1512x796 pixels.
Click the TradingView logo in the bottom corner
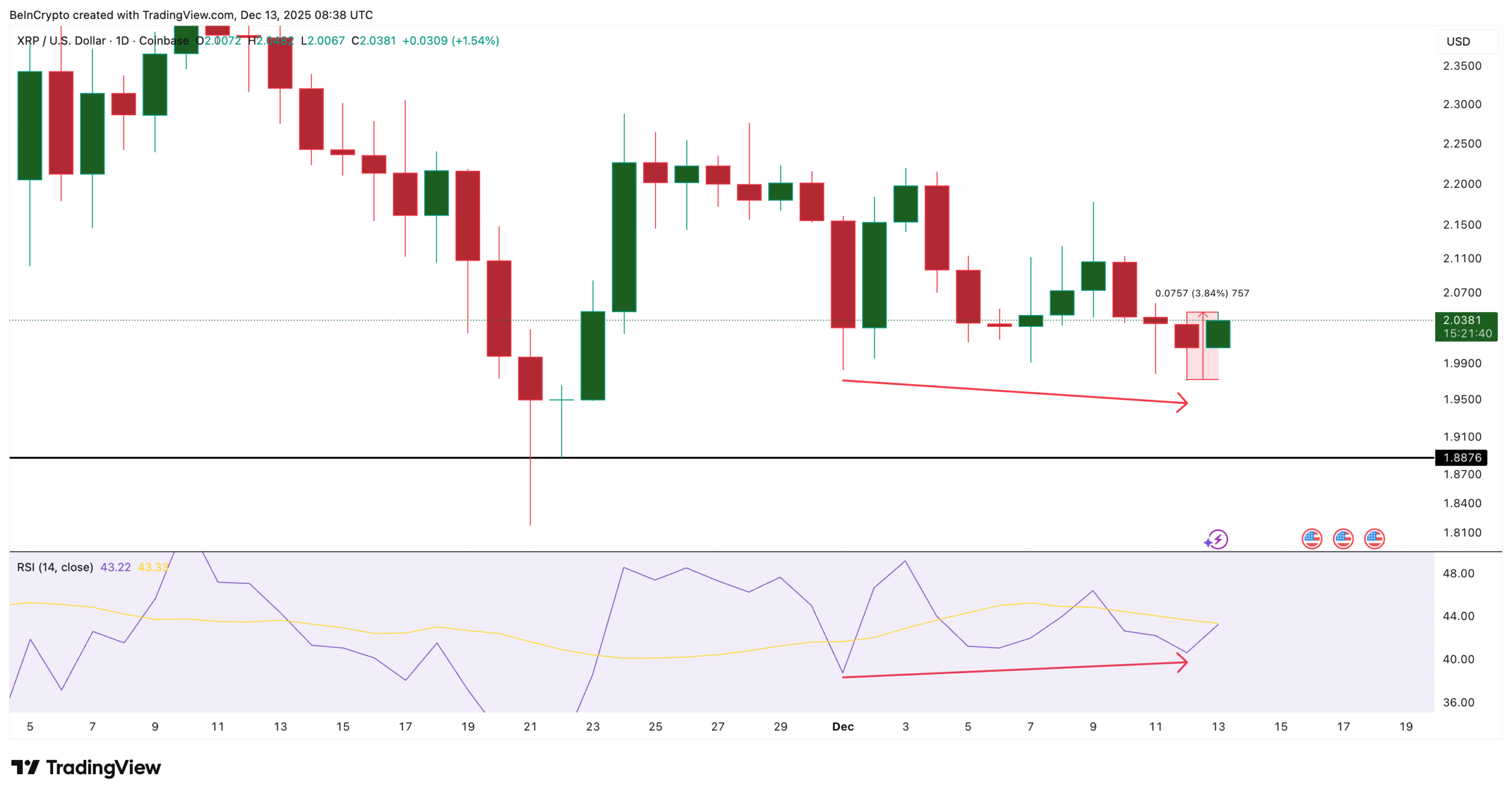coord(85,768)
